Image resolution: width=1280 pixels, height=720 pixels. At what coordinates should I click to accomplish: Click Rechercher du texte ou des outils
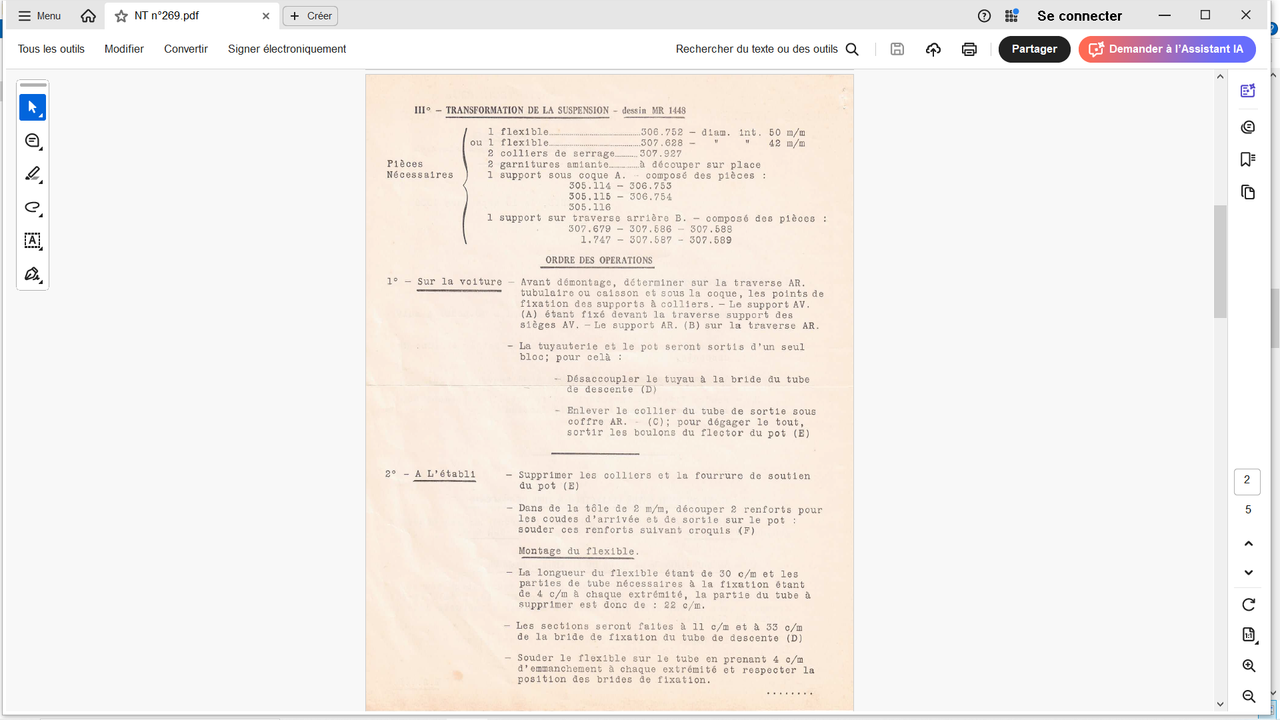[767, 49]
